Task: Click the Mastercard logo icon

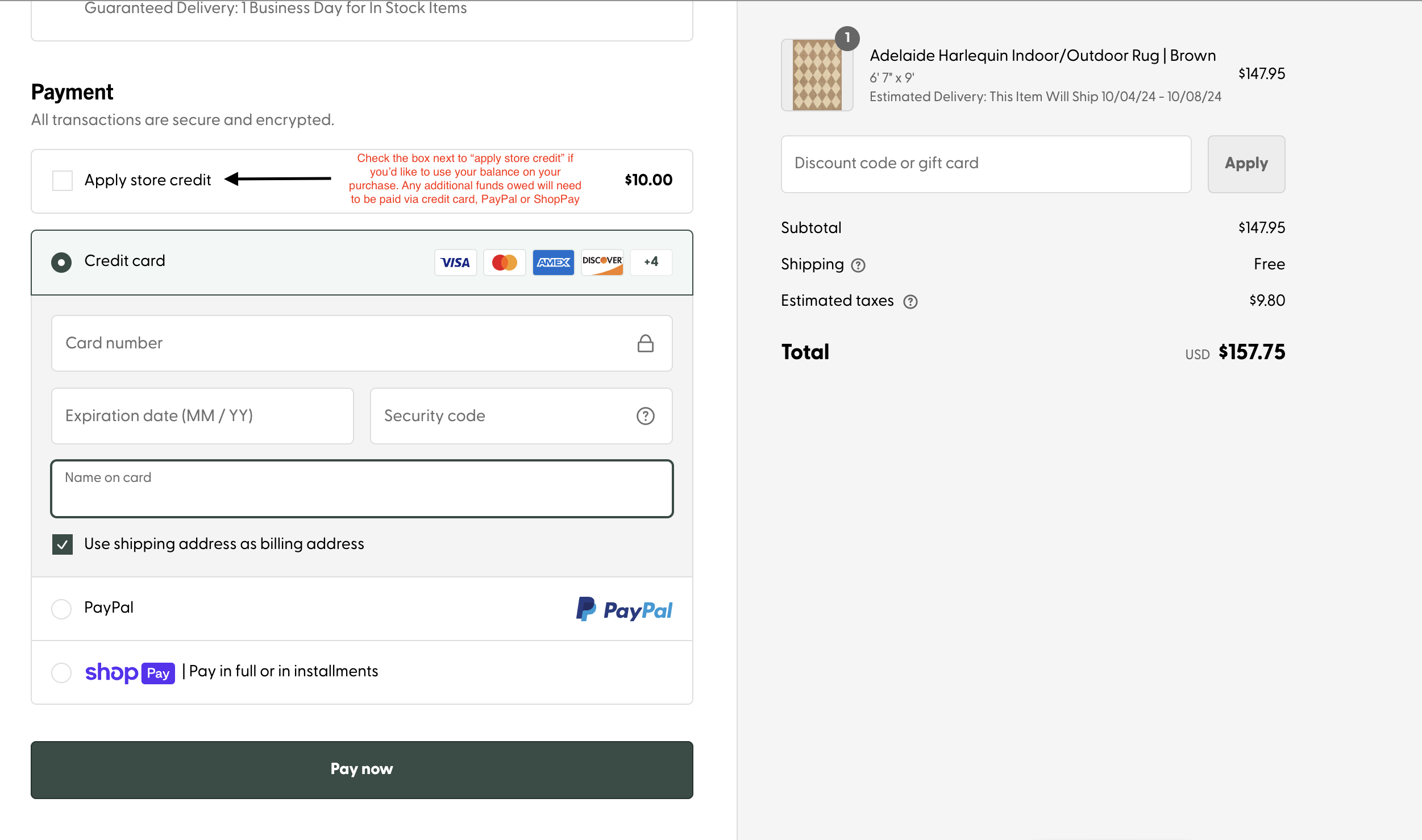Action: click(504, 263)
